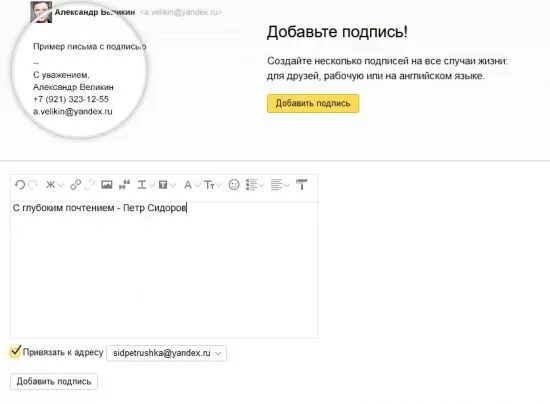Screen dimensions: 550x404
Task: Click the label 'Привязать к адресу'
Action: [63, 352]
